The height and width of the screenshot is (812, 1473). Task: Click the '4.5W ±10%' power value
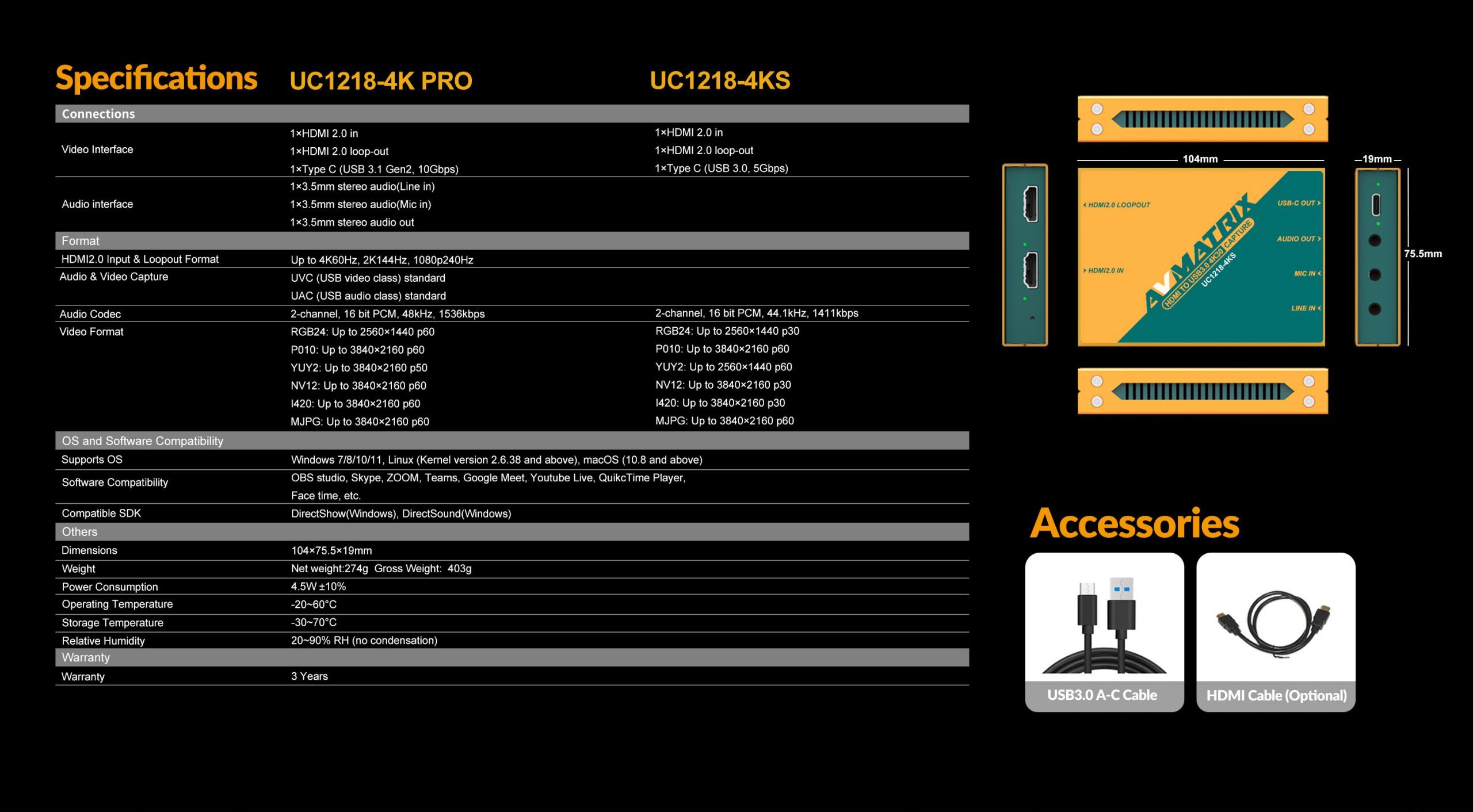pos(318,587)
